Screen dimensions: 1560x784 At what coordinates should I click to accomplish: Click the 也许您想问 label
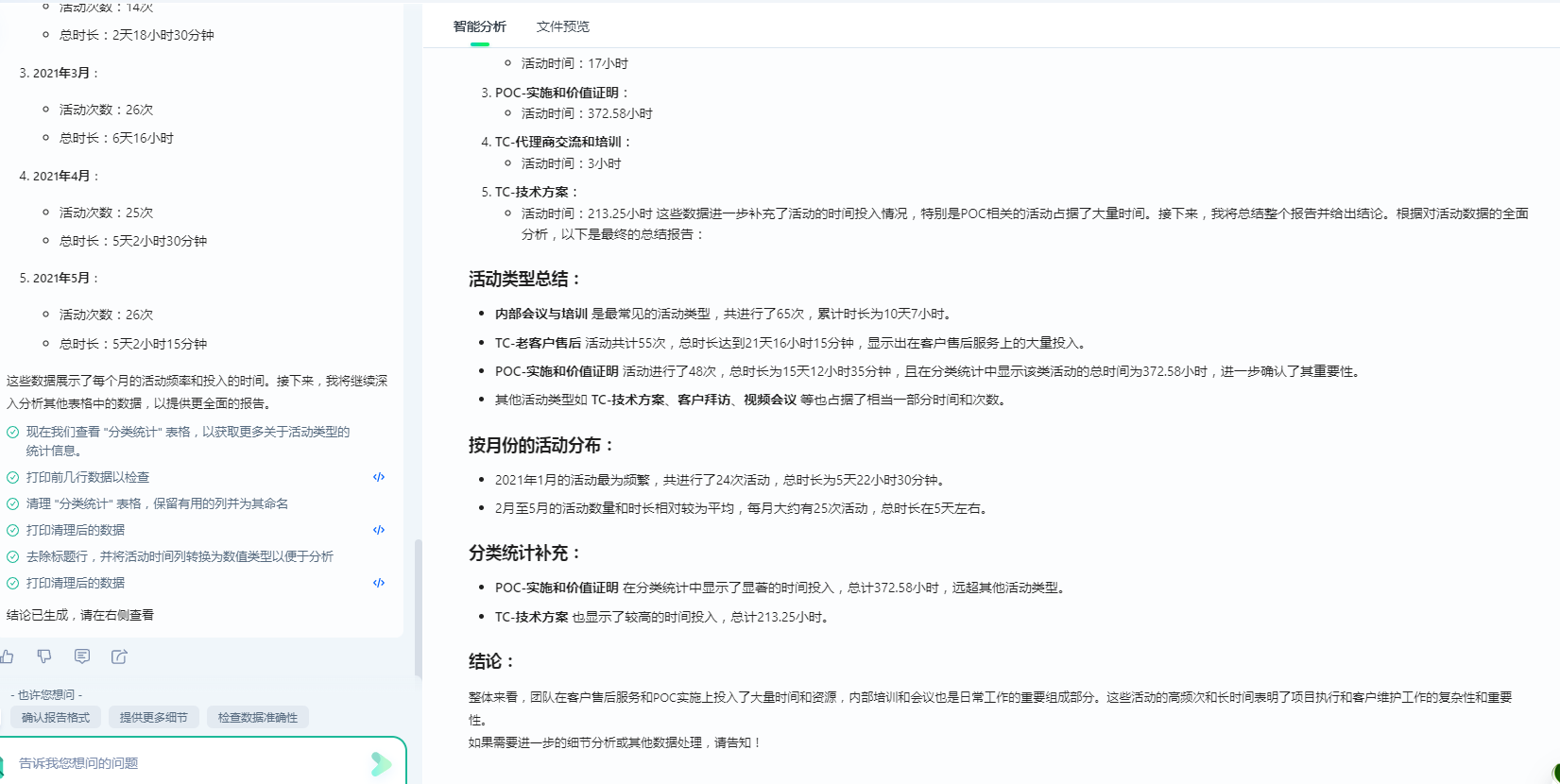46,694
